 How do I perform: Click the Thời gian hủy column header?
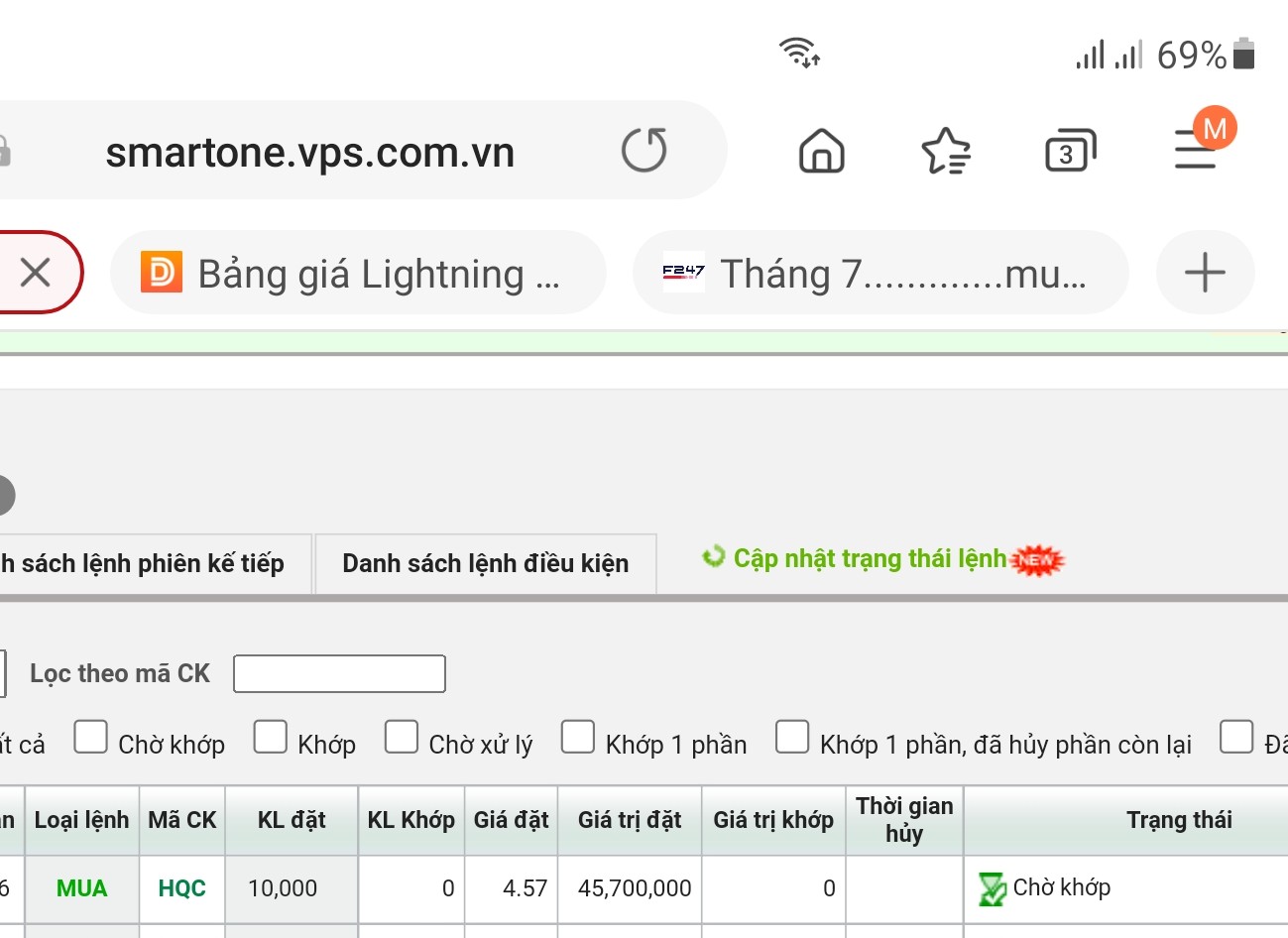pyautogui.click(x=904, y=820)
